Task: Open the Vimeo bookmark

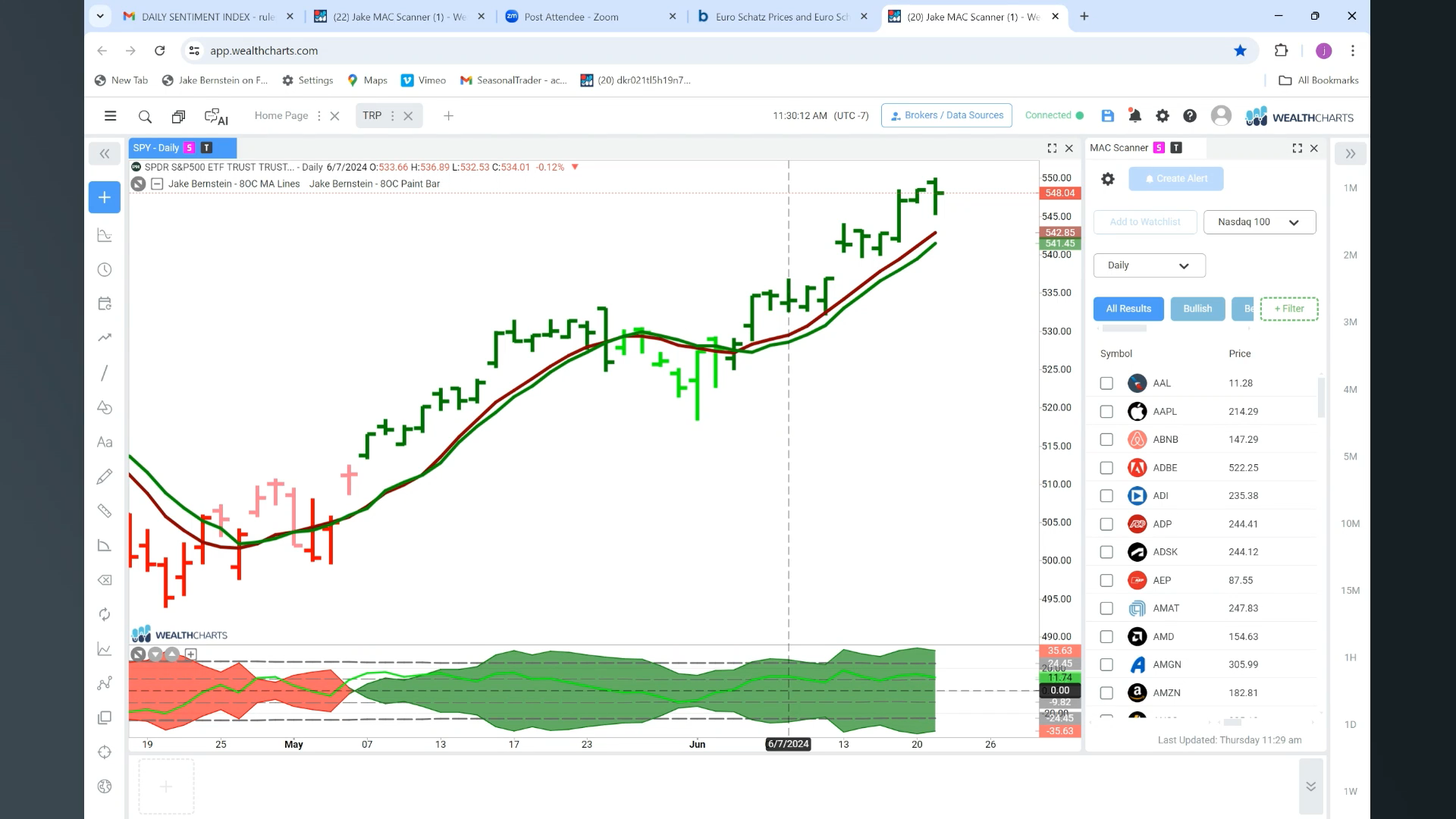Action: pyautogui.click(x=423, y=80)
